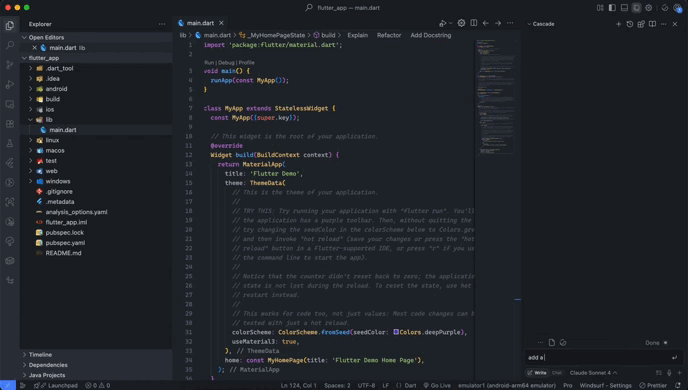Expand the android folder
The width and height of the screenshot is (688, 390).
pyautogui.click(x=56, y=89)
